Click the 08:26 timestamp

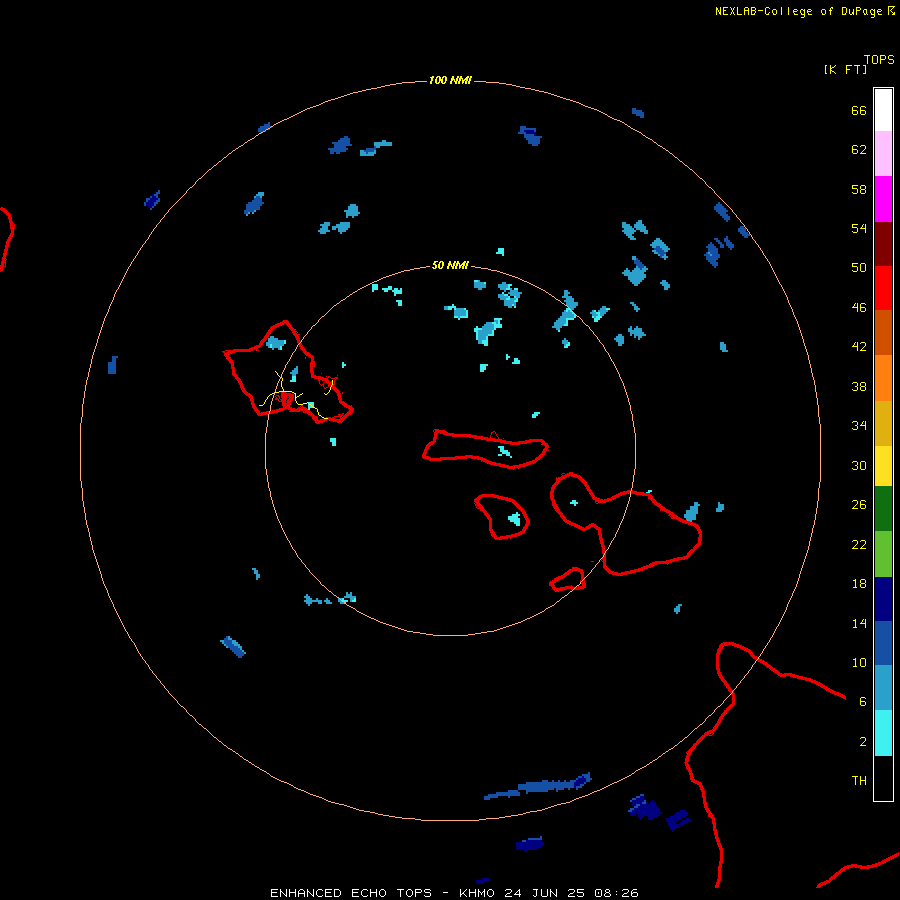tap(617, 893)
